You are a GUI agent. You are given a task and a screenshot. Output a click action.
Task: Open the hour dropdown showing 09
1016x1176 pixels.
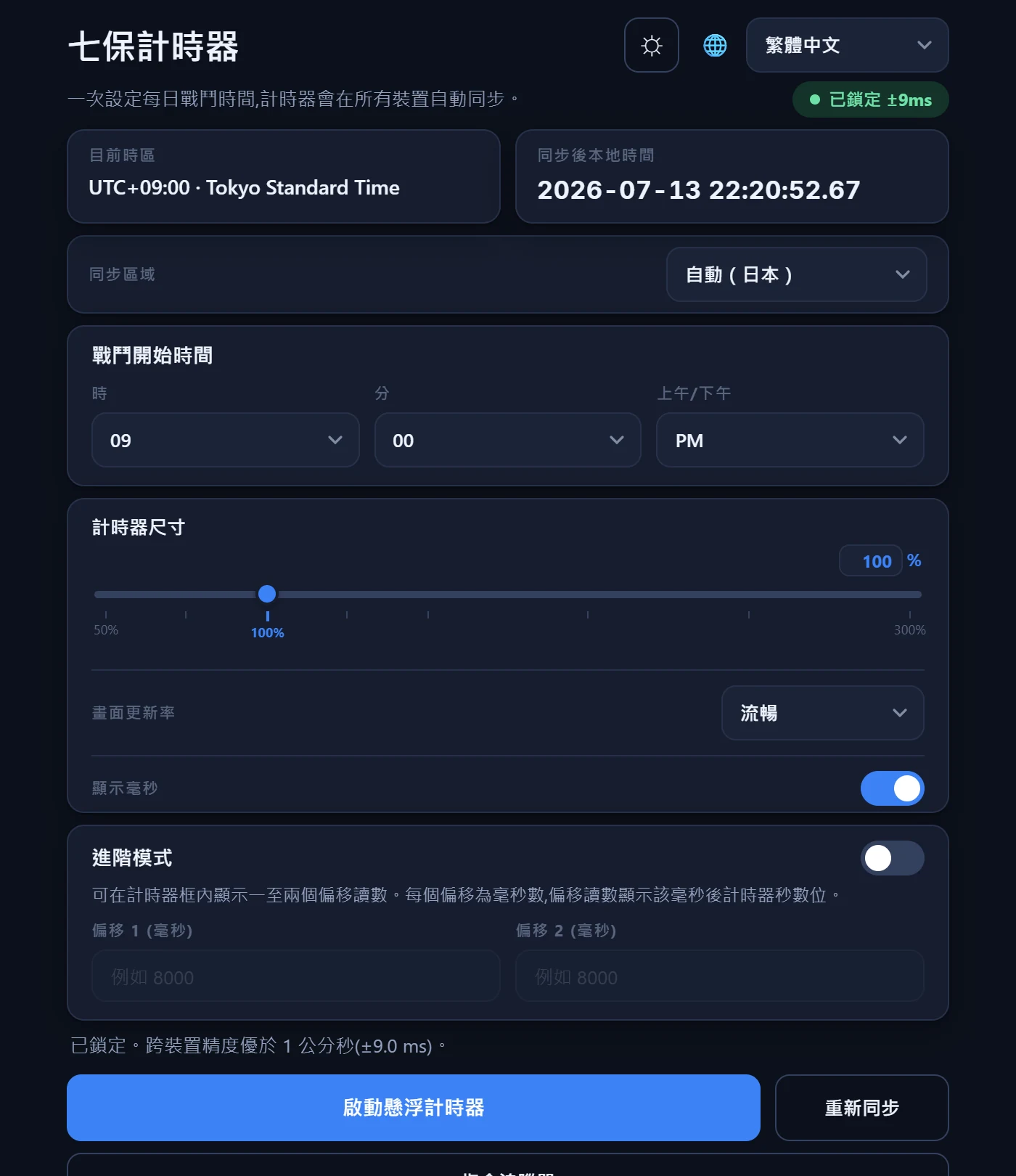pos(226,440)
